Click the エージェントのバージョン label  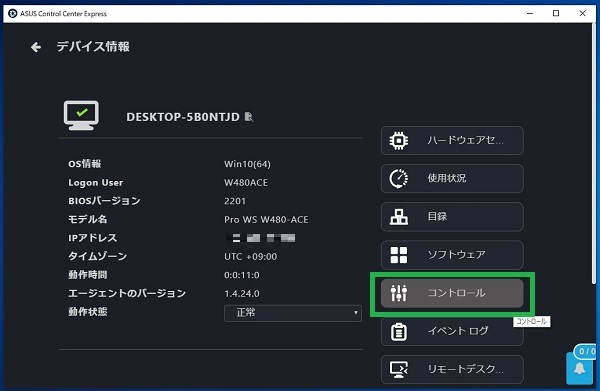(127, 293)
